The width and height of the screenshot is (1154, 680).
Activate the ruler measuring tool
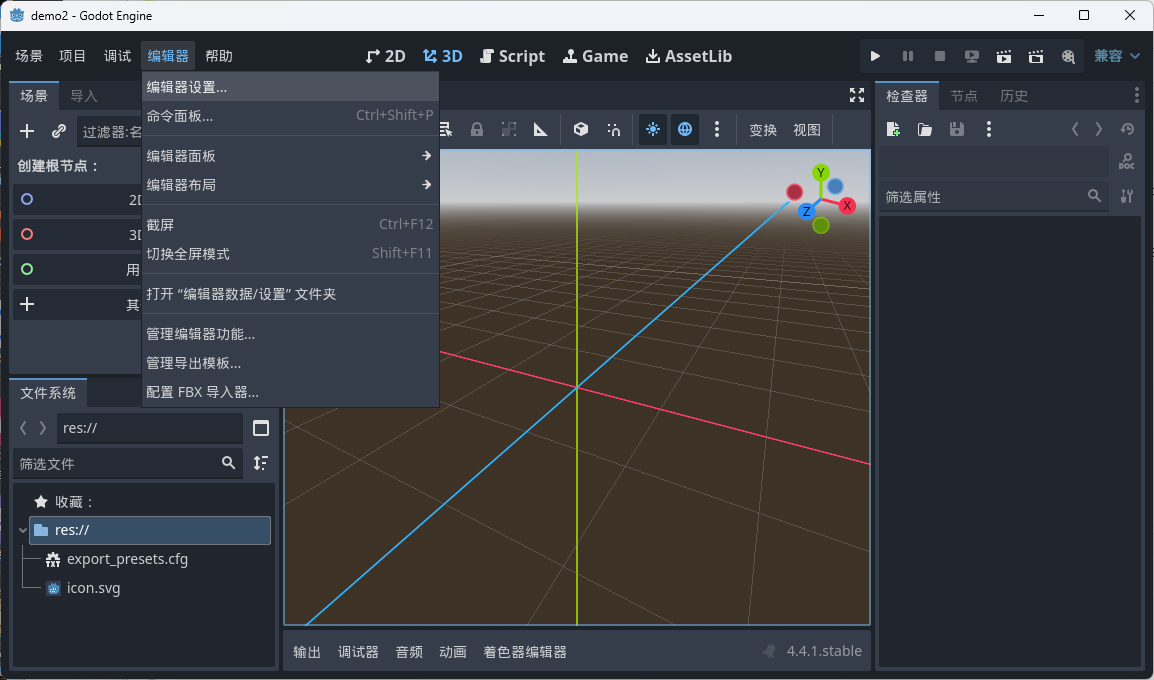click(x=541, y=130)
